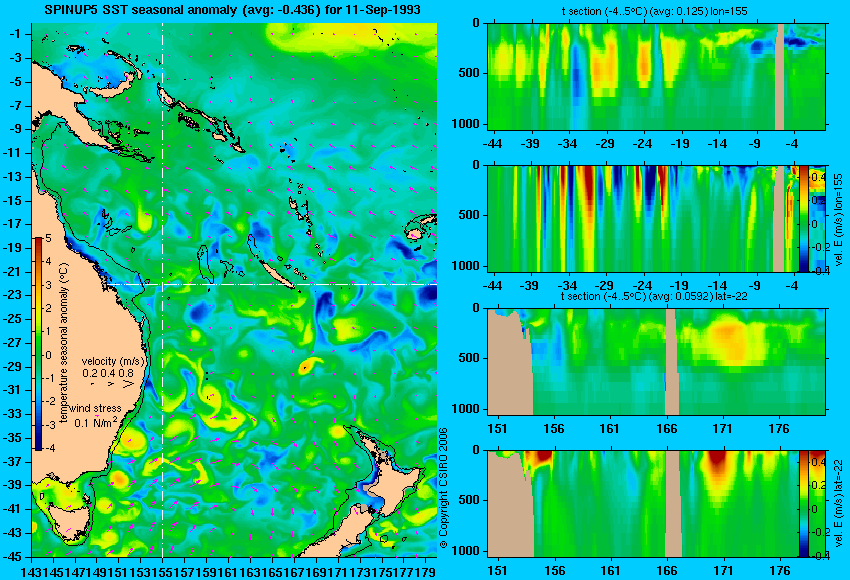Click the '166' tick under lat=-22 temperature section
Image resolution: width=850 pixels, height=580 pixels.
coord(666,428)
